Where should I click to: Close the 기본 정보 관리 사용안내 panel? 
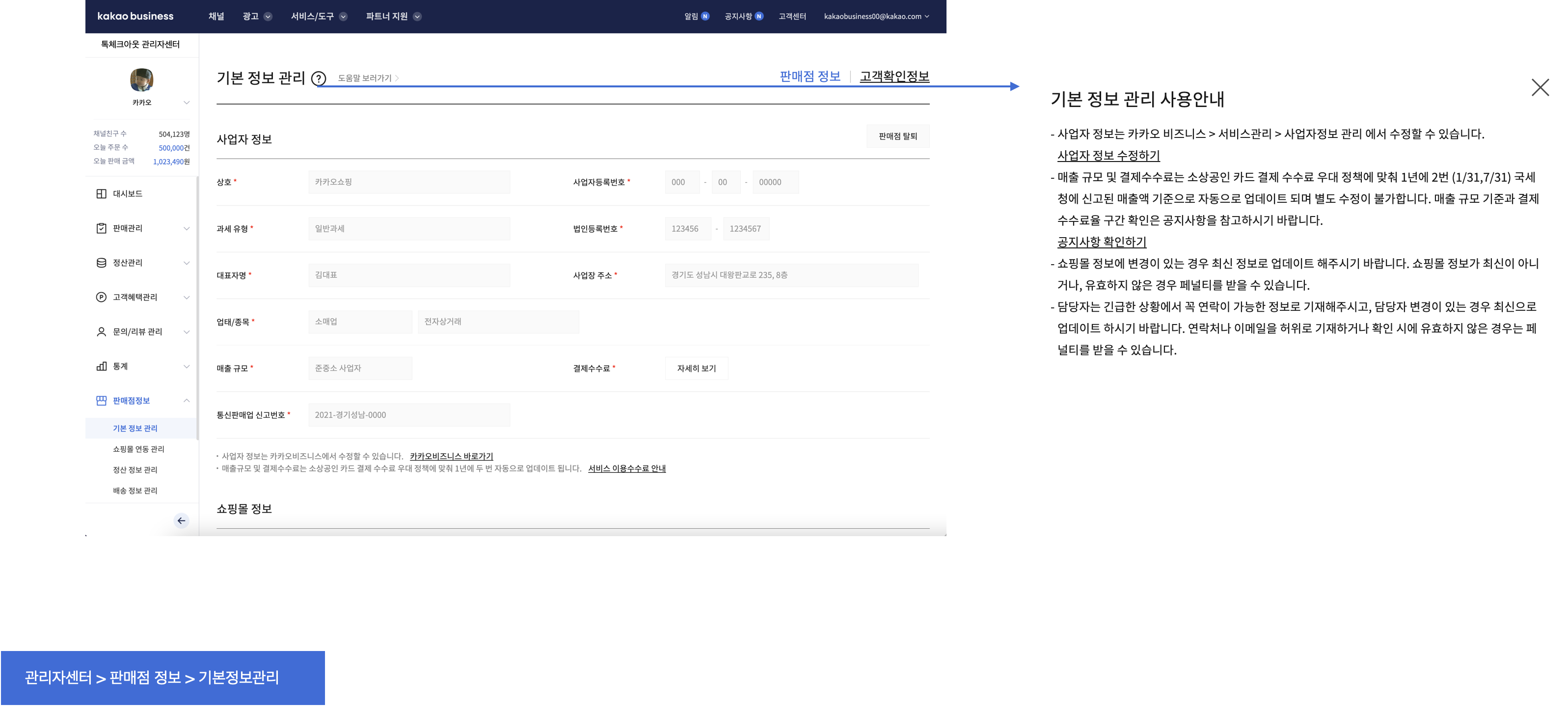[x=1540, y=88]
